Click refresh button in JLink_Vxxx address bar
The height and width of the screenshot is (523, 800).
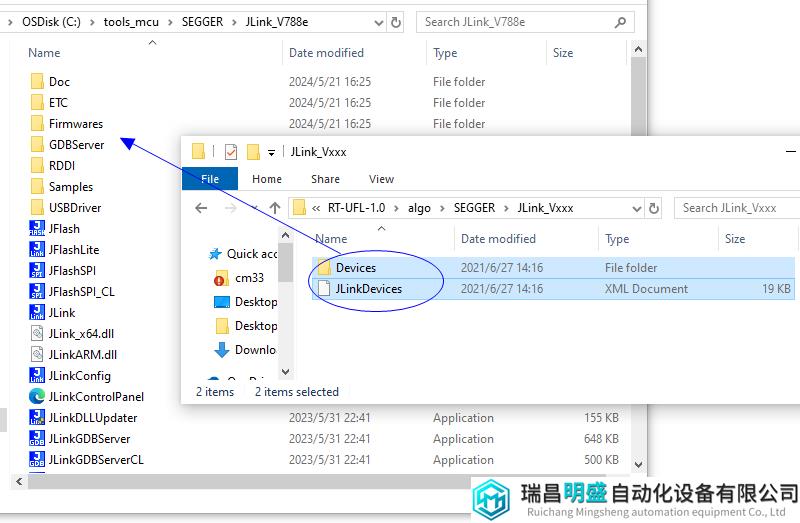[x=654, y=208]
